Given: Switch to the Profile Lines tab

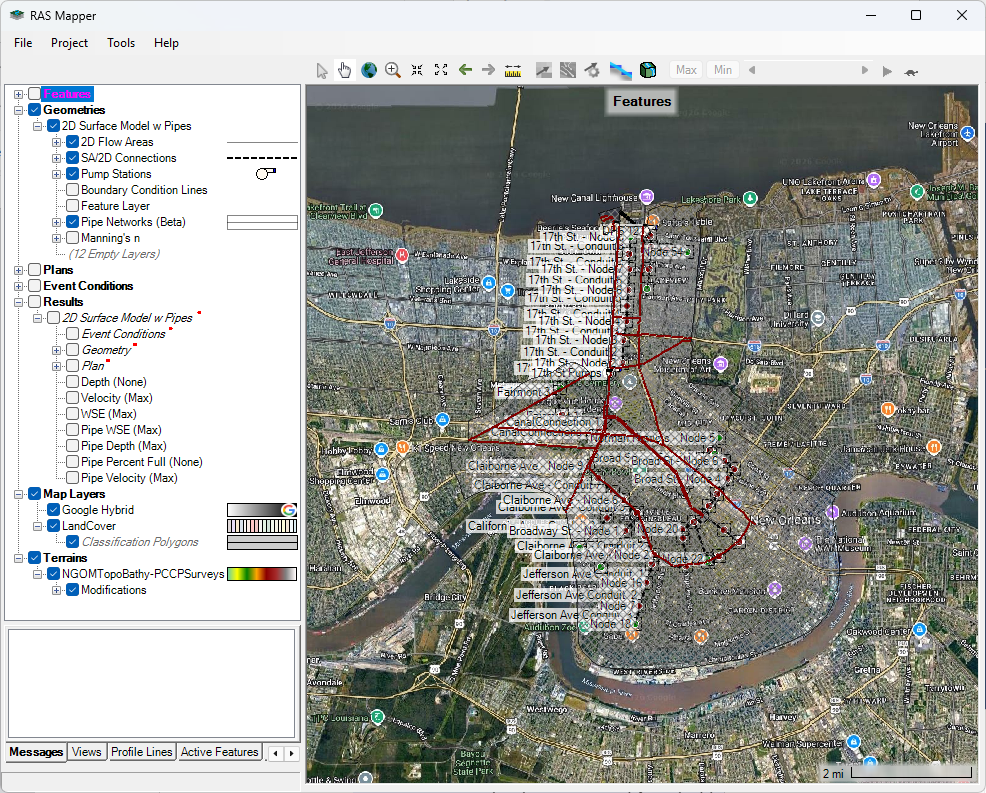Looking at the screenshot, I should click(x=141, y=752).
